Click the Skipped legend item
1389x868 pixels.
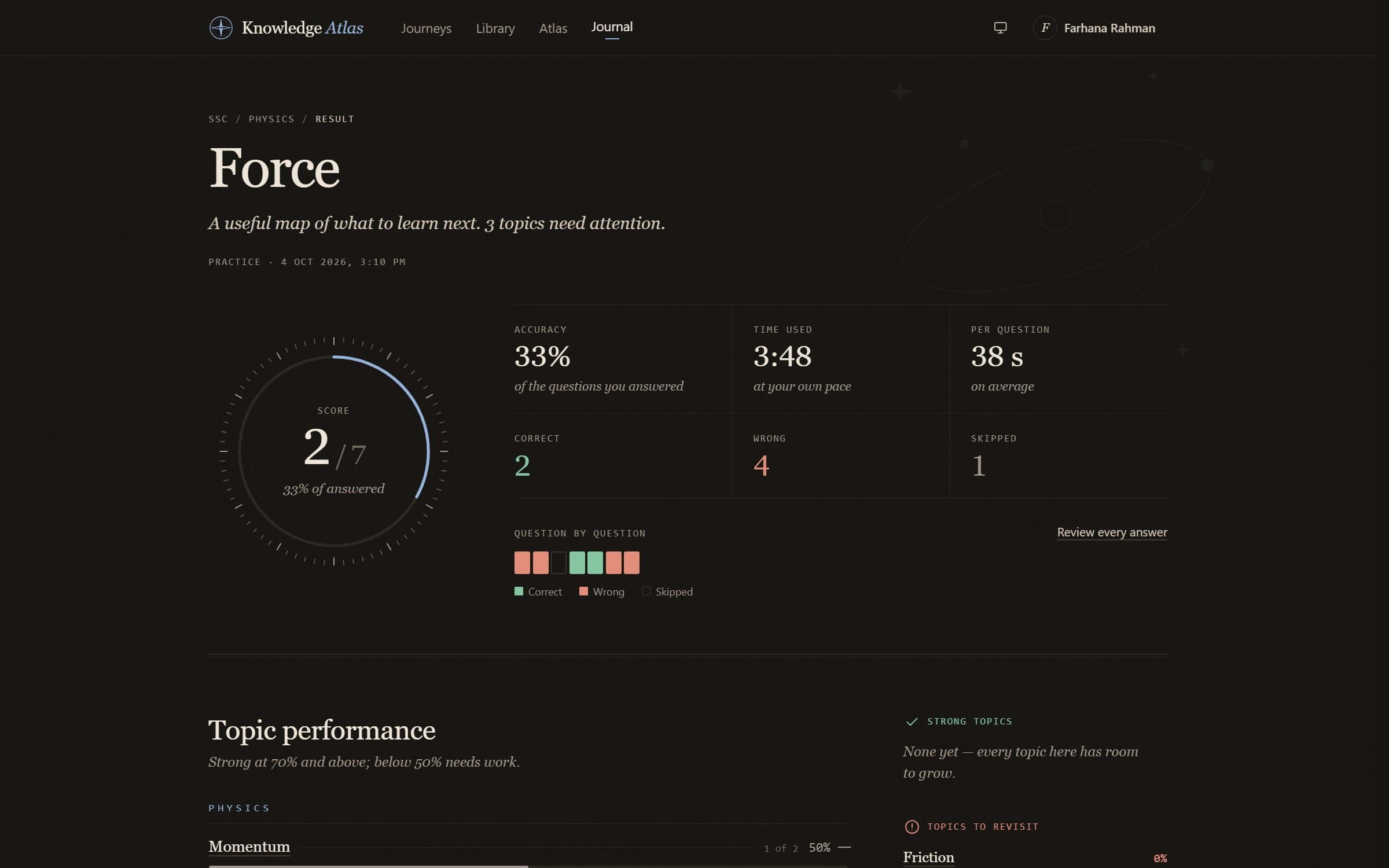(667, 591)
